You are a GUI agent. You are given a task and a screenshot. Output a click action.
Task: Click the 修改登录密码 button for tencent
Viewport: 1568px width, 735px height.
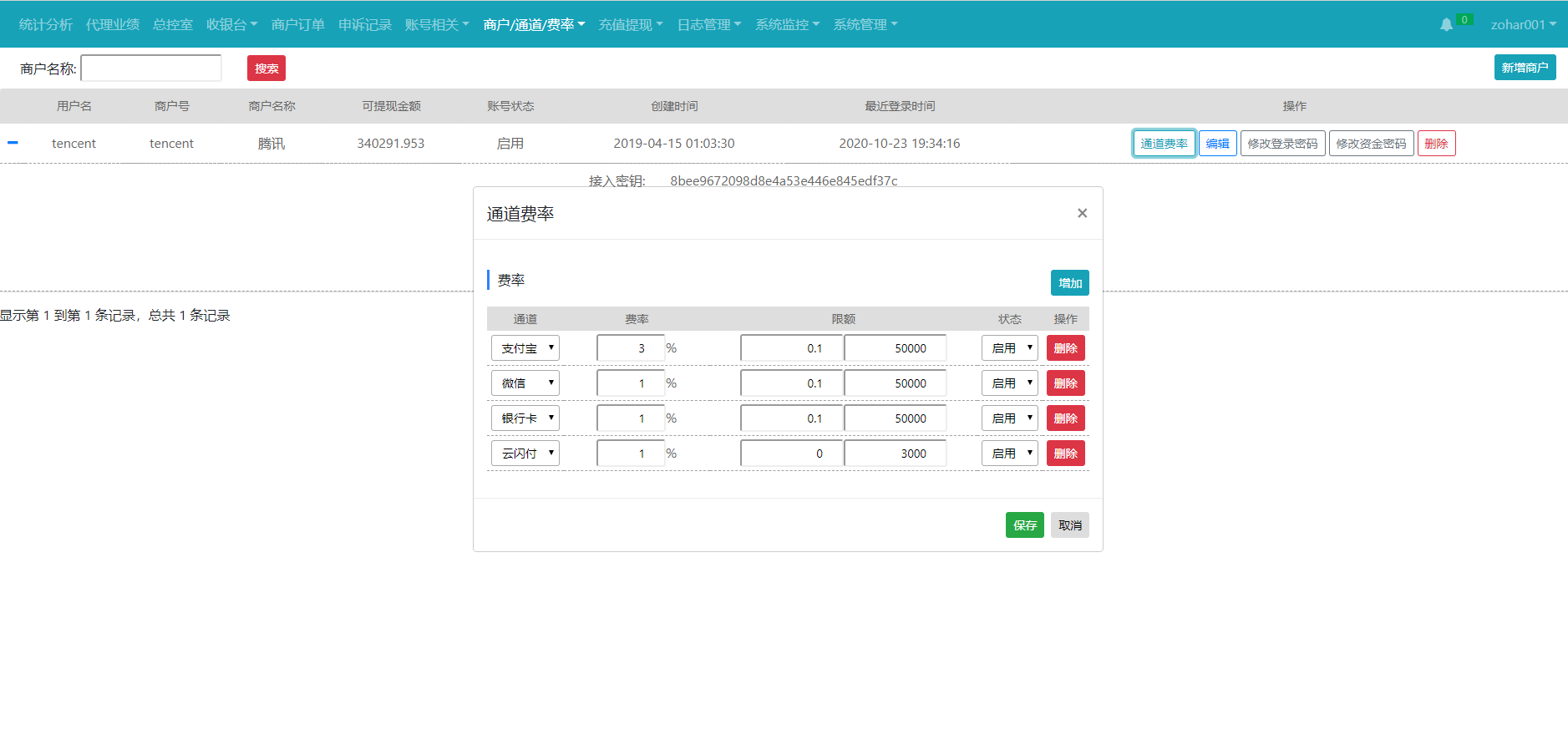click(1282, 144)
